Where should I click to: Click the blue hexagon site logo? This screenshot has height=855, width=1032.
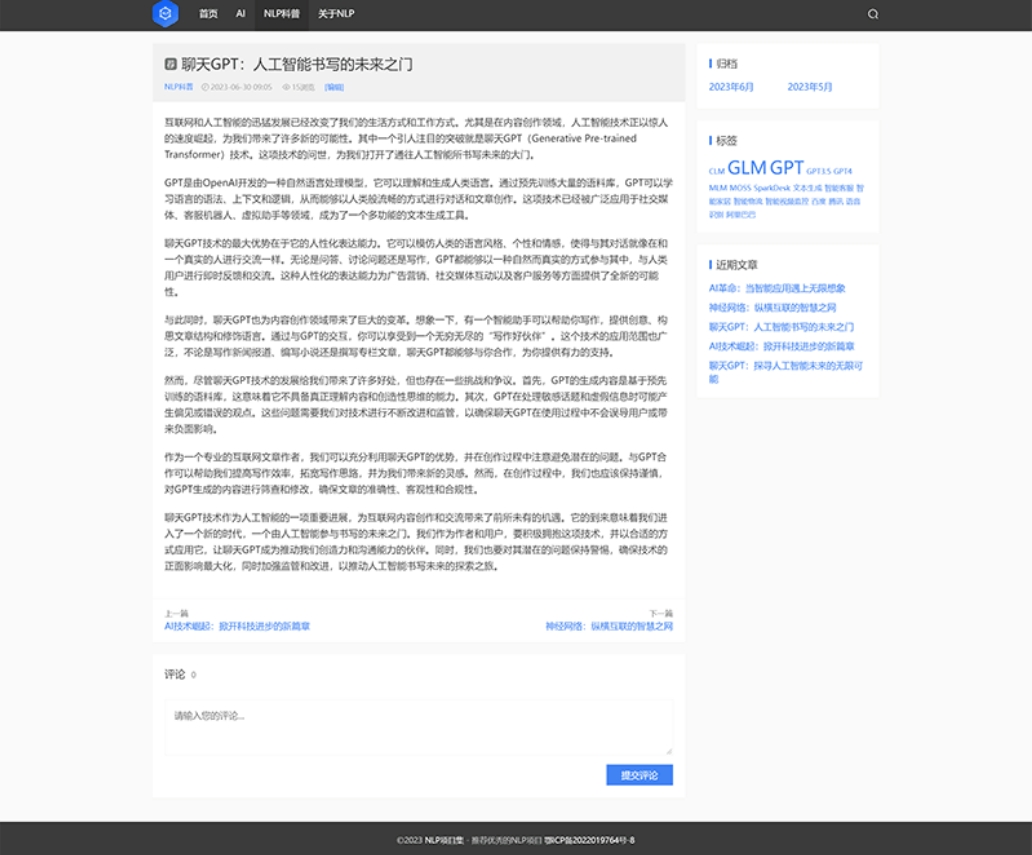click(165, 13)
